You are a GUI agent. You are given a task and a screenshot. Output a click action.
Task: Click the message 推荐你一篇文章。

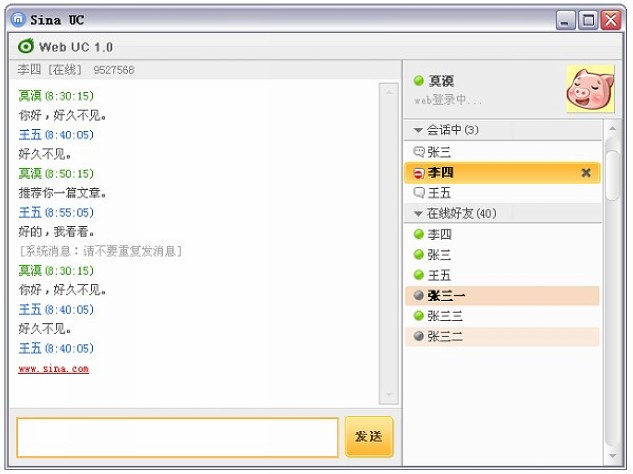click(63, 193)
